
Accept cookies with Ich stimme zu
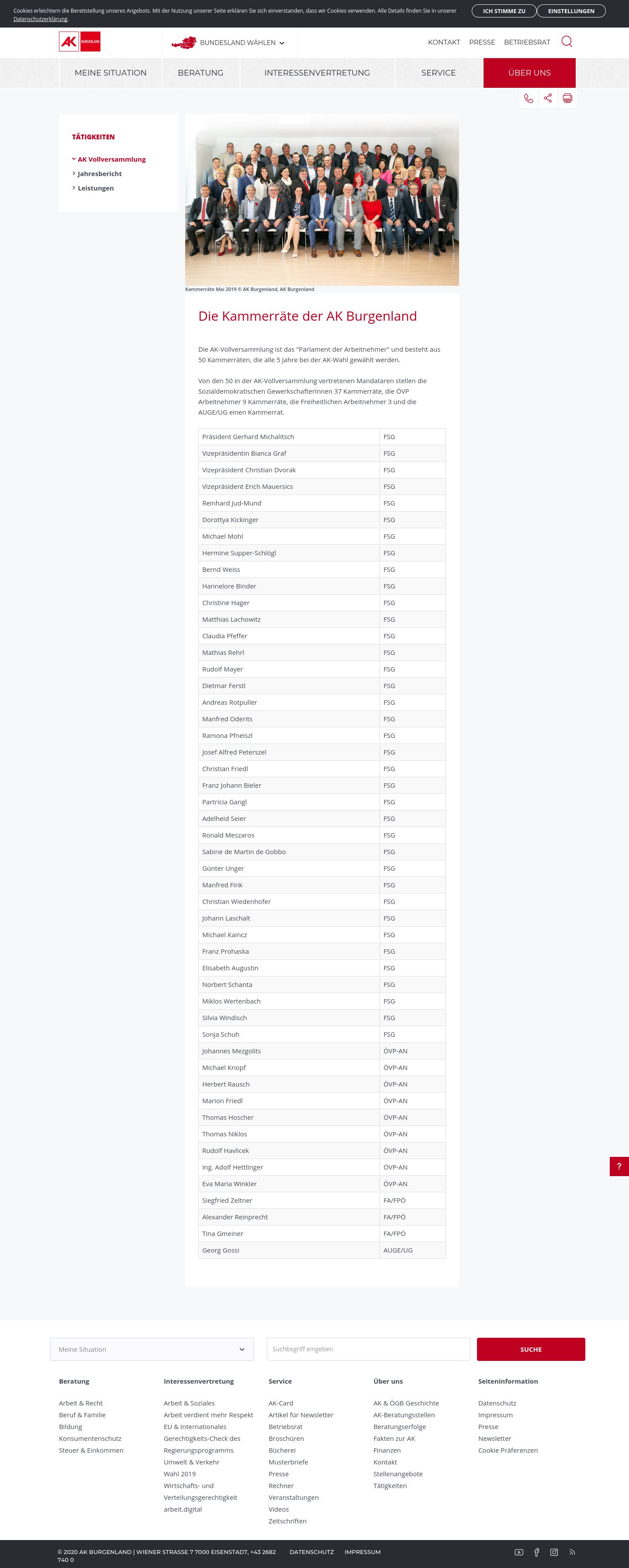504,11
